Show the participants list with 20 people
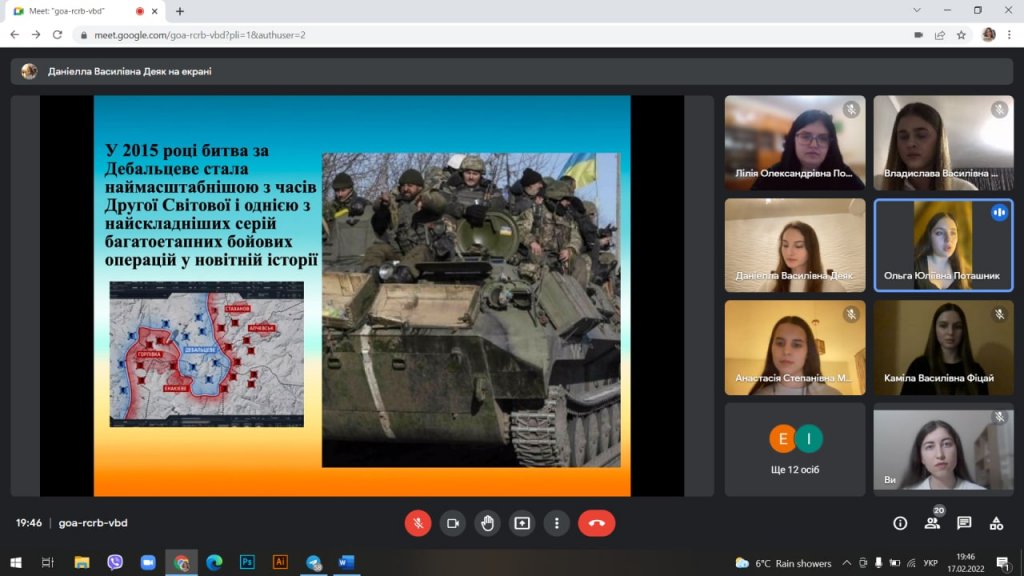Screen dimensions: 1024x576 932,523
